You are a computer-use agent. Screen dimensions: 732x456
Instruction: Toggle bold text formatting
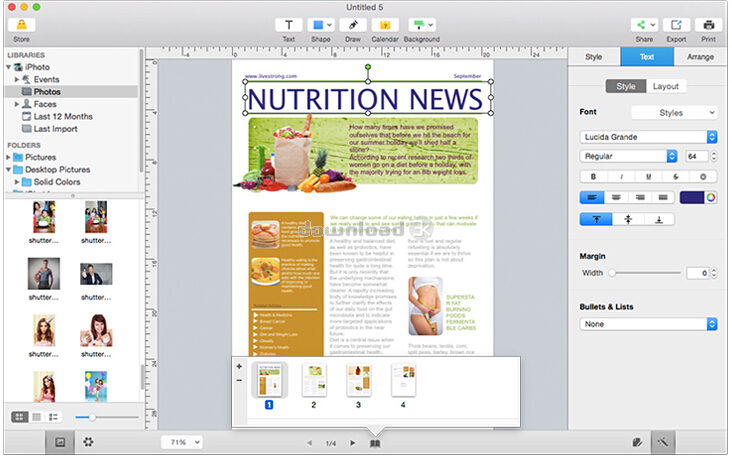pyautogui.click(x=593, y=176)
